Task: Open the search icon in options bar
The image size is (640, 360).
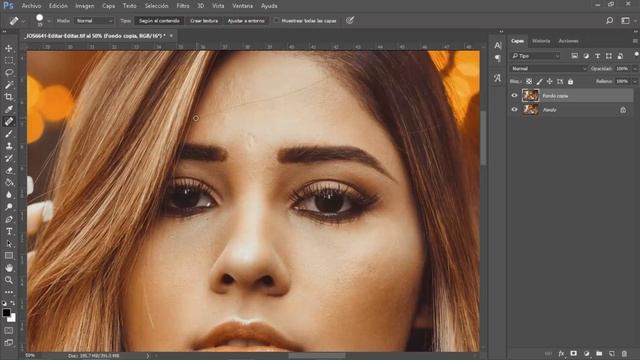Action: coord(609,20)
